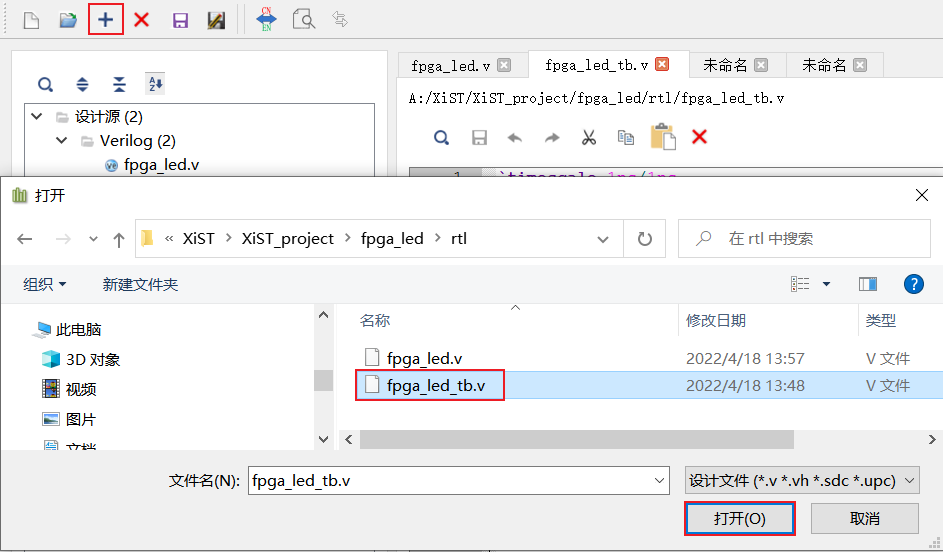This screenshot has width=943, height=552.
Task: Click the New file toolbar icon
Action: point(32,20)
